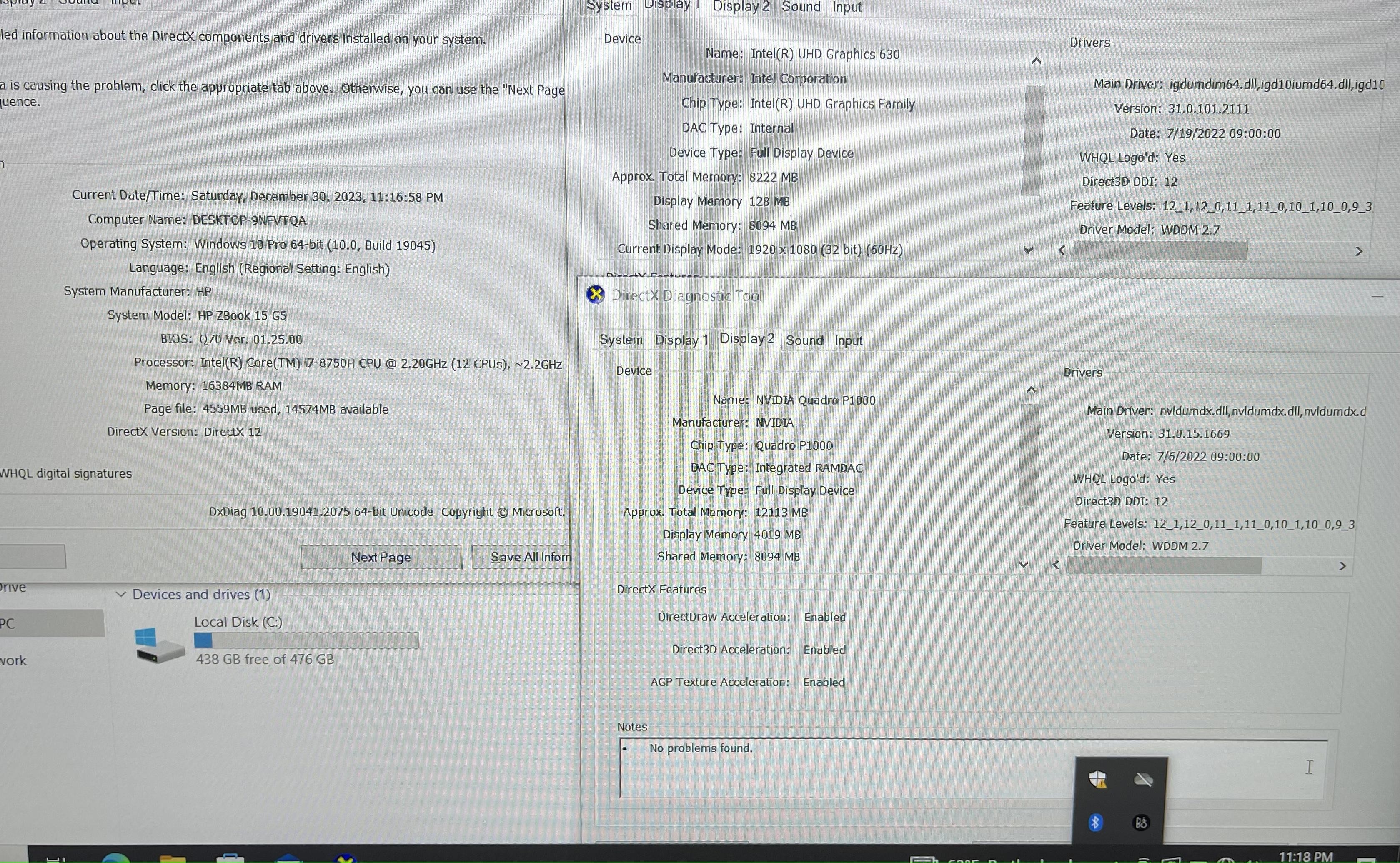Click the Drivers horizontal scrollbar thumb in Intel window
The height and width of the screenshot is (863, 1400).
click(1160, 250)
